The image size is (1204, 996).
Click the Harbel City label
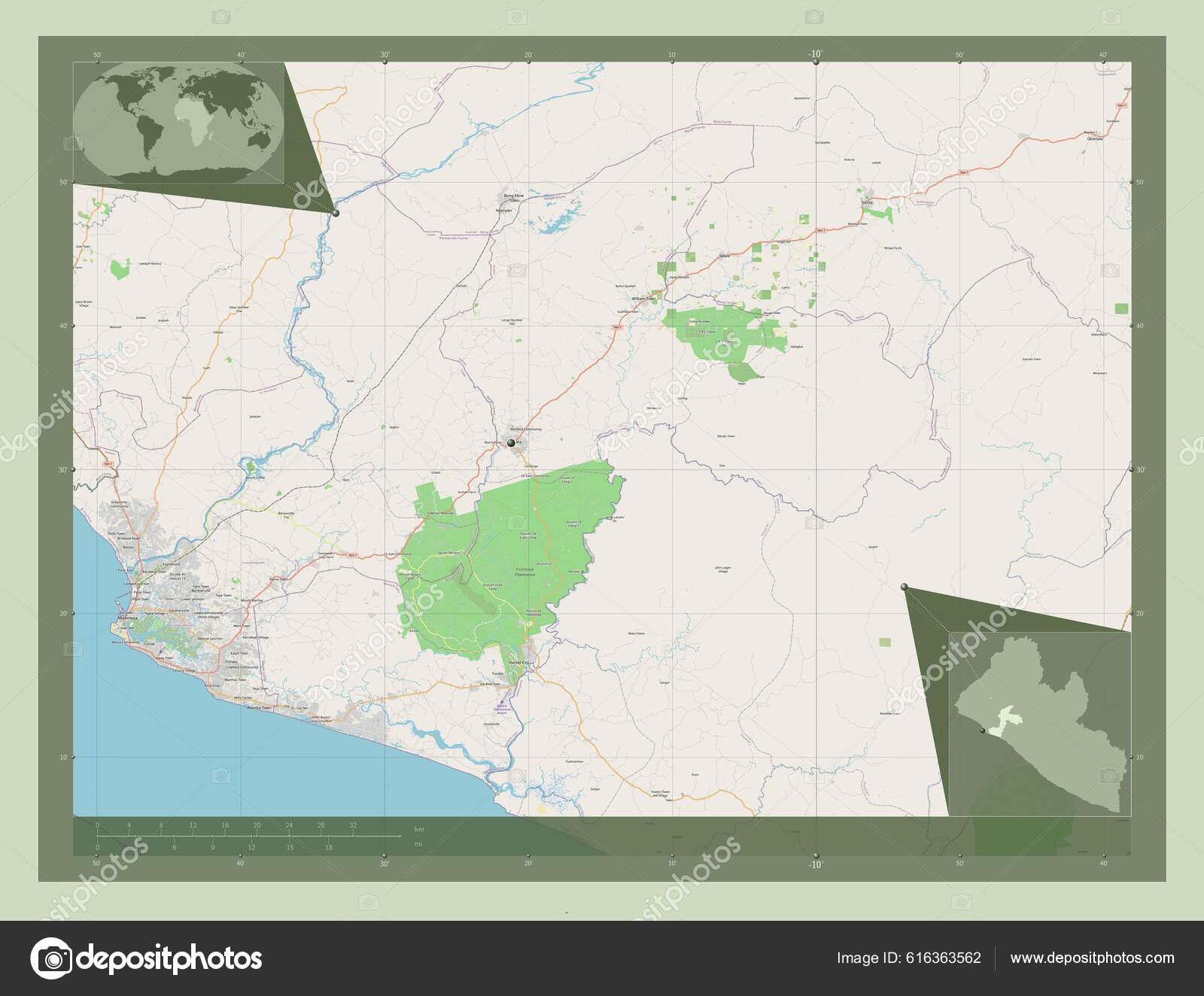coord(519,662)
